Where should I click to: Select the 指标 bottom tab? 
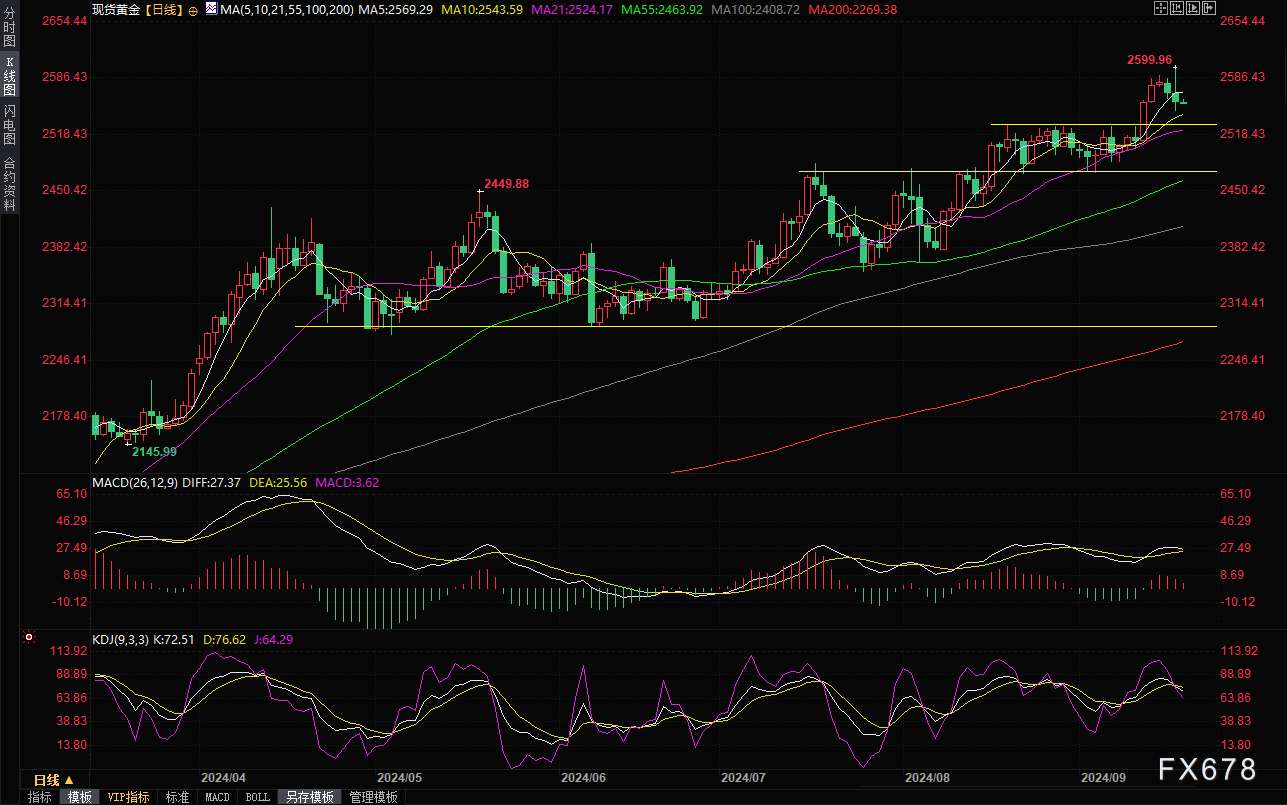click(x=40, y=797)
